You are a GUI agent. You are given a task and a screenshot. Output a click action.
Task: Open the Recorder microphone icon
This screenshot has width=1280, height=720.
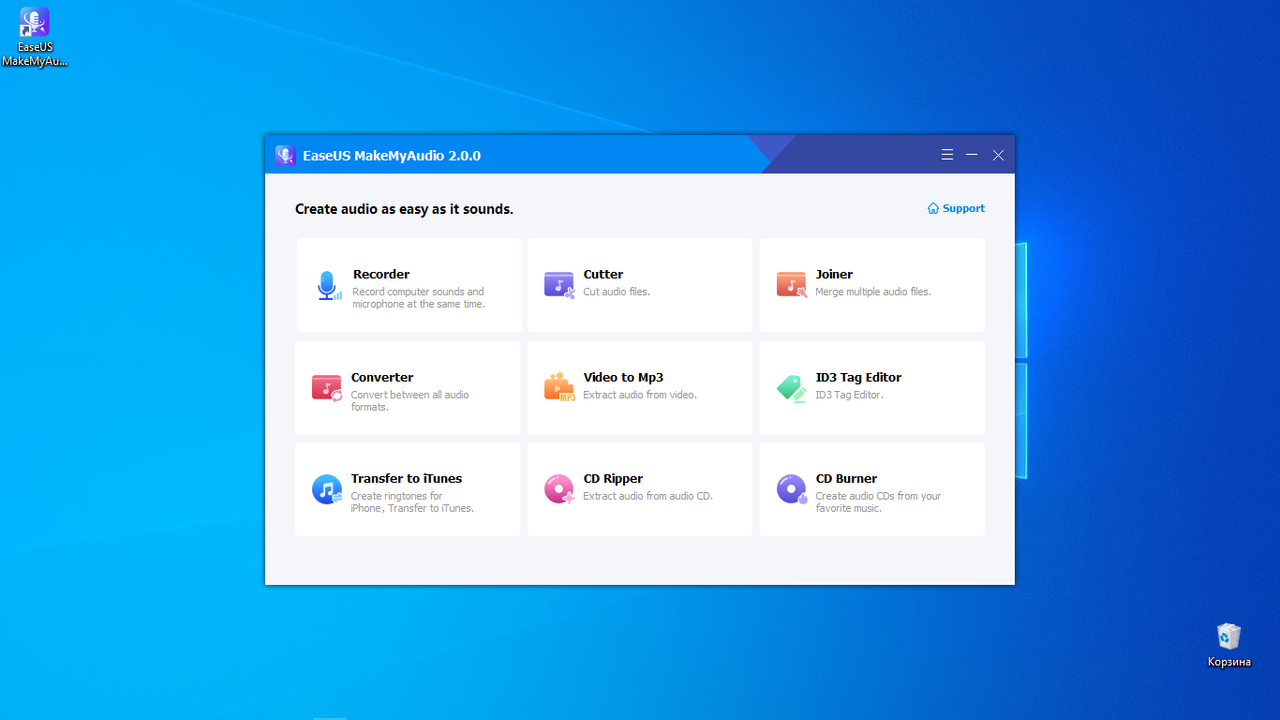click(x=329, y=286)
